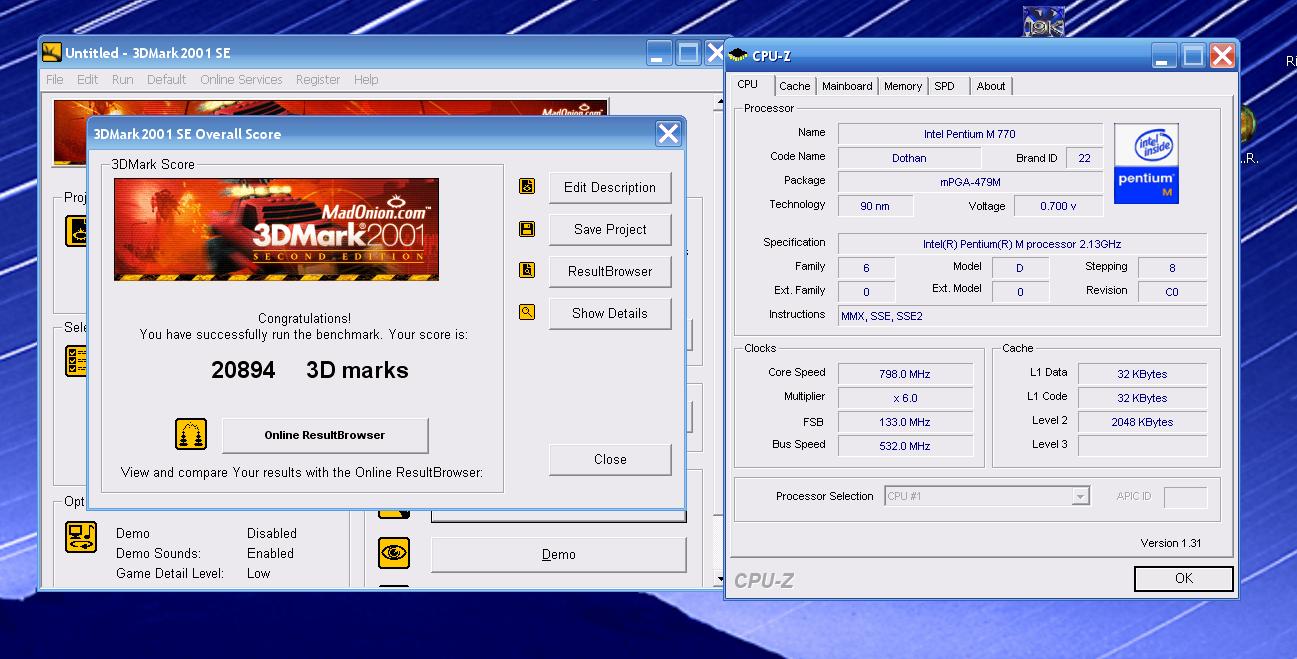Screen dimensions: 1297x659
Task: Click the Options music note icon
Action: click(81, 537)
